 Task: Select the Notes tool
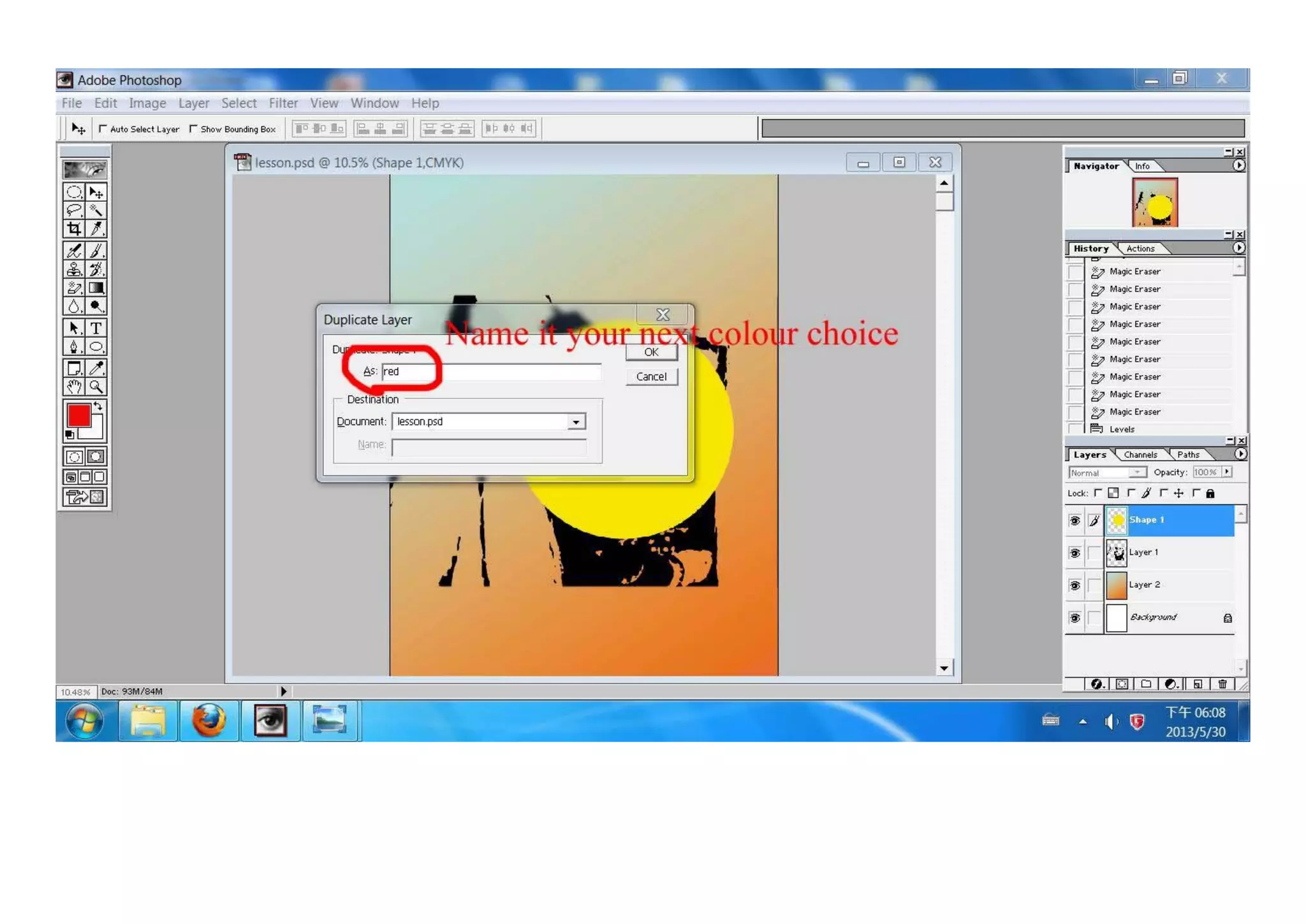tap(74, 368)
